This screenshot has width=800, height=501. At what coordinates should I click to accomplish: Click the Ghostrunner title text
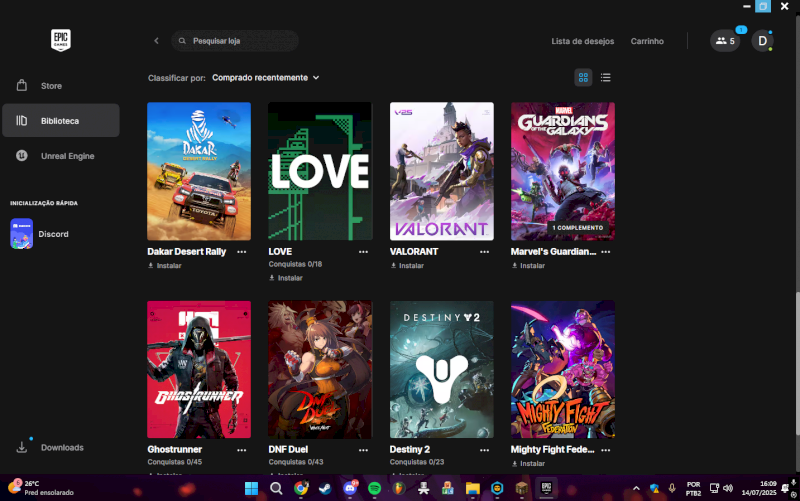(x=174, y=449)
